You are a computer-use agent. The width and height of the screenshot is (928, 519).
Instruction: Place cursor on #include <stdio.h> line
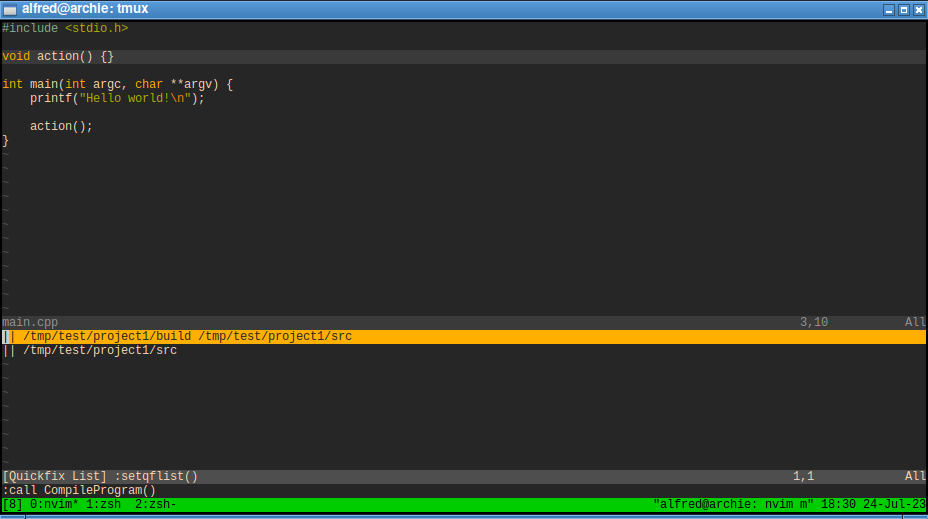(65, 28)
